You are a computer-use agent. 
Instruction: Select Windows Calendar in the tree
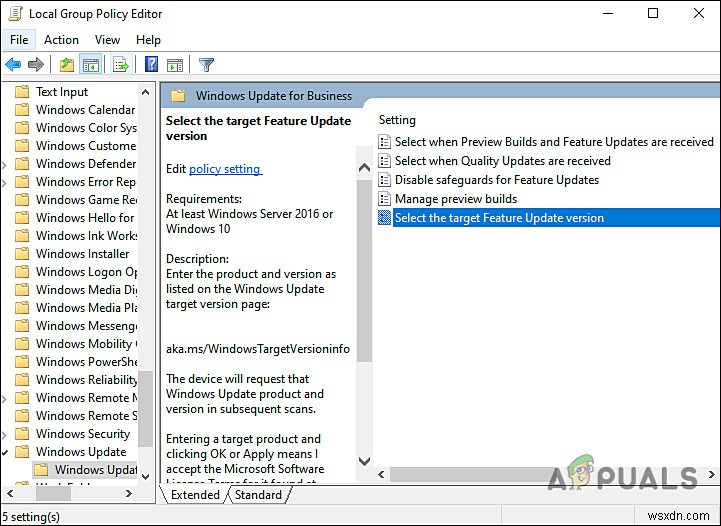pos(86,109)
